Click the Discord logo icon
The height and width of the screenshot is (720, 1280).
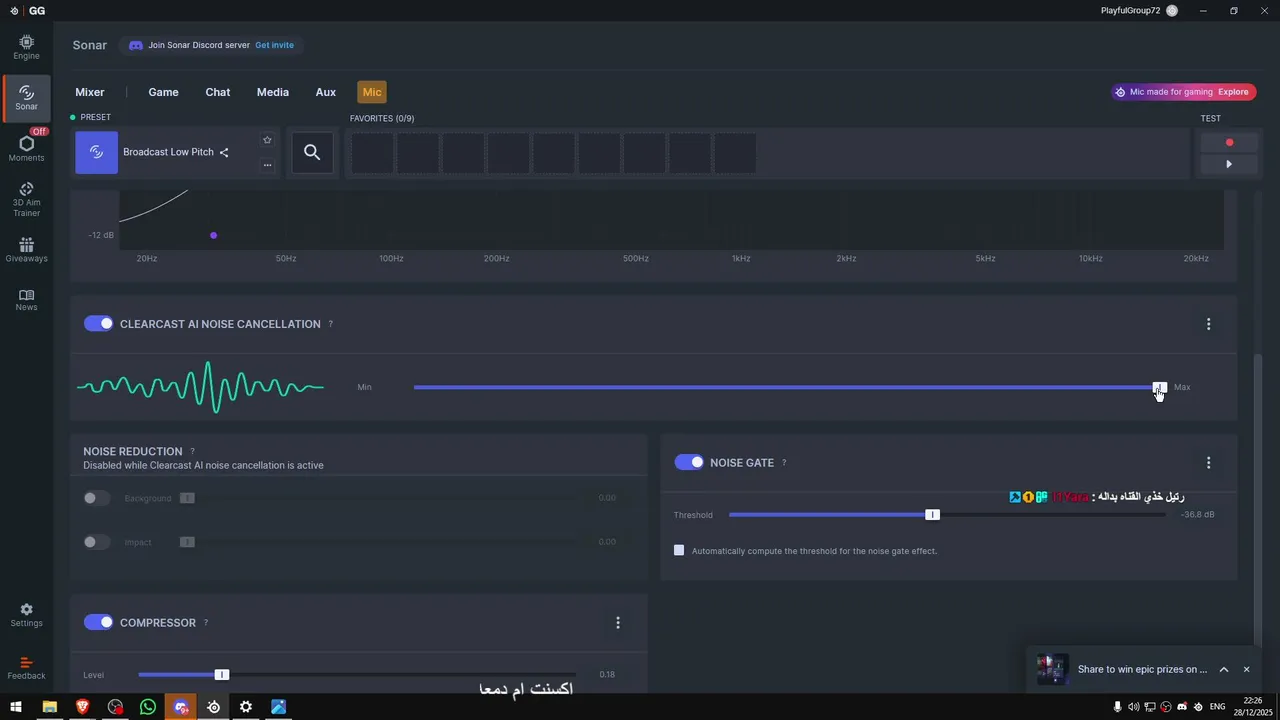point(136,45)
